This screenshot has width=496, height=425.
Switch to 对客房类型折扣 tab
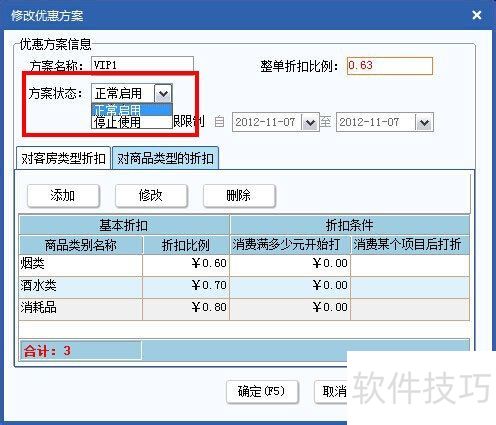tap(63, 158)
